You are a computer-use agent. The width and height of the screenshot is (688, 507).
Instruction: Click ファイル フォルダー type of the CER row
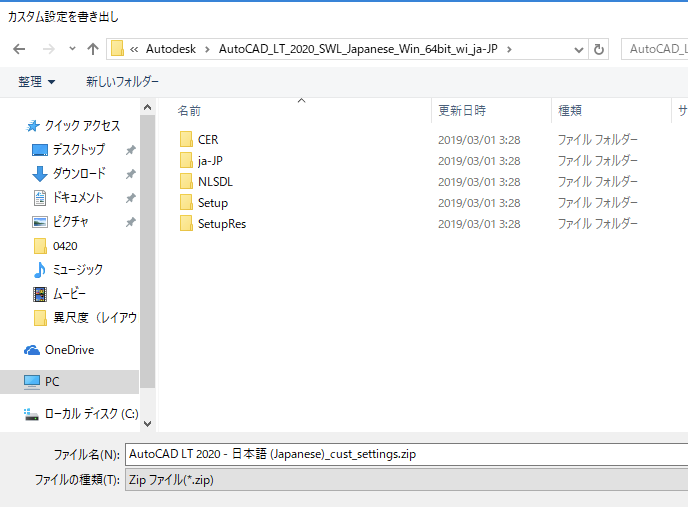pos(598,140)
